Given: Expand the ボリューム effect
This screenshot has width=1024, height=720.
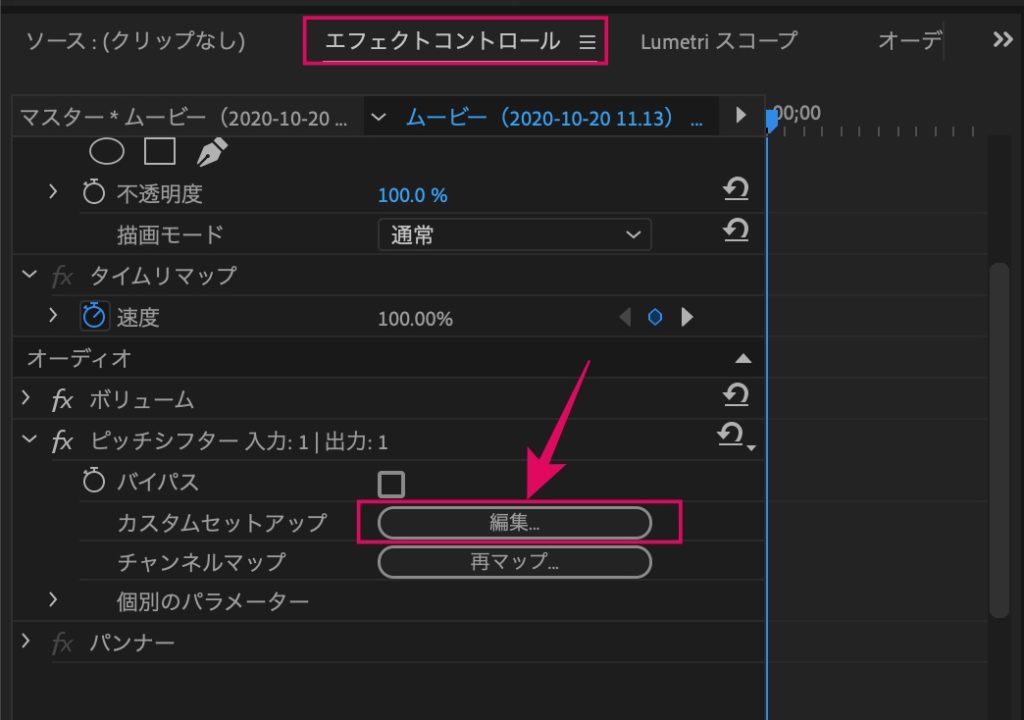Looking at the screenshot, I should point(26,397).
